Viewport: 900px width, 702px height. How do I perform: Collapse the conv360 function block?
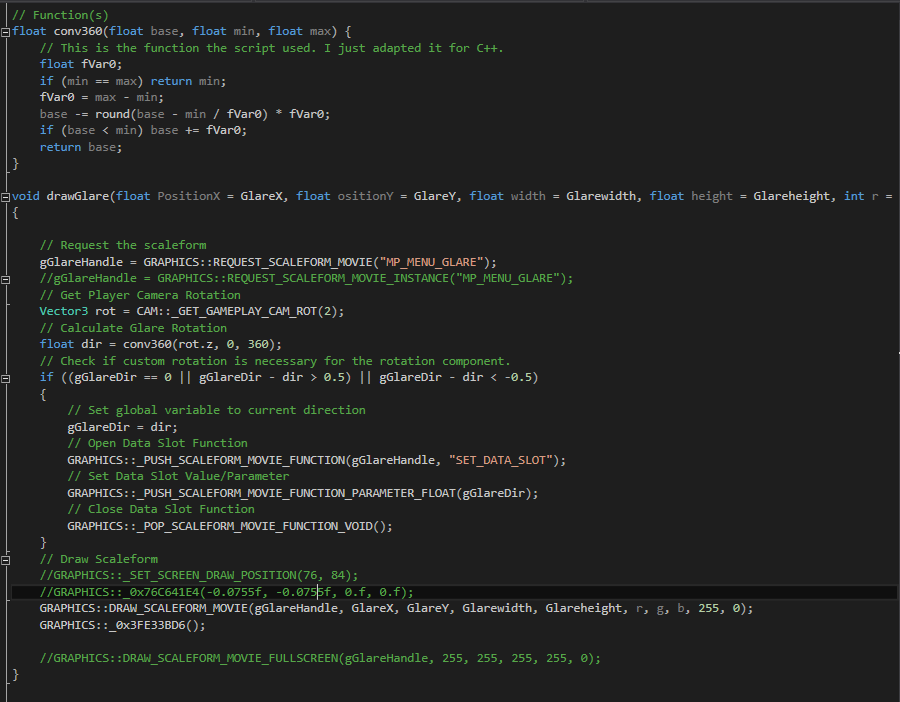point(6,32)
